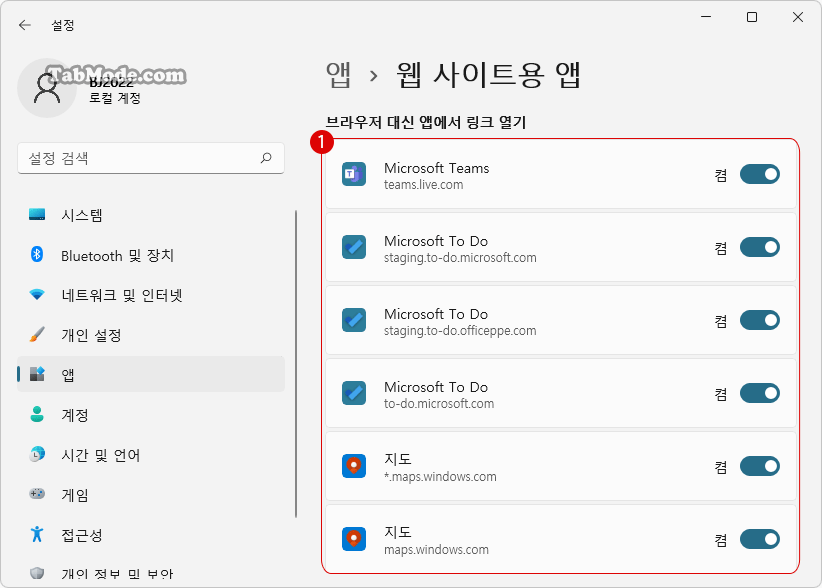The image size is (822, 588).
Task: Click the 개인 설정 paintbrush icon
Action: pos(37,334)
